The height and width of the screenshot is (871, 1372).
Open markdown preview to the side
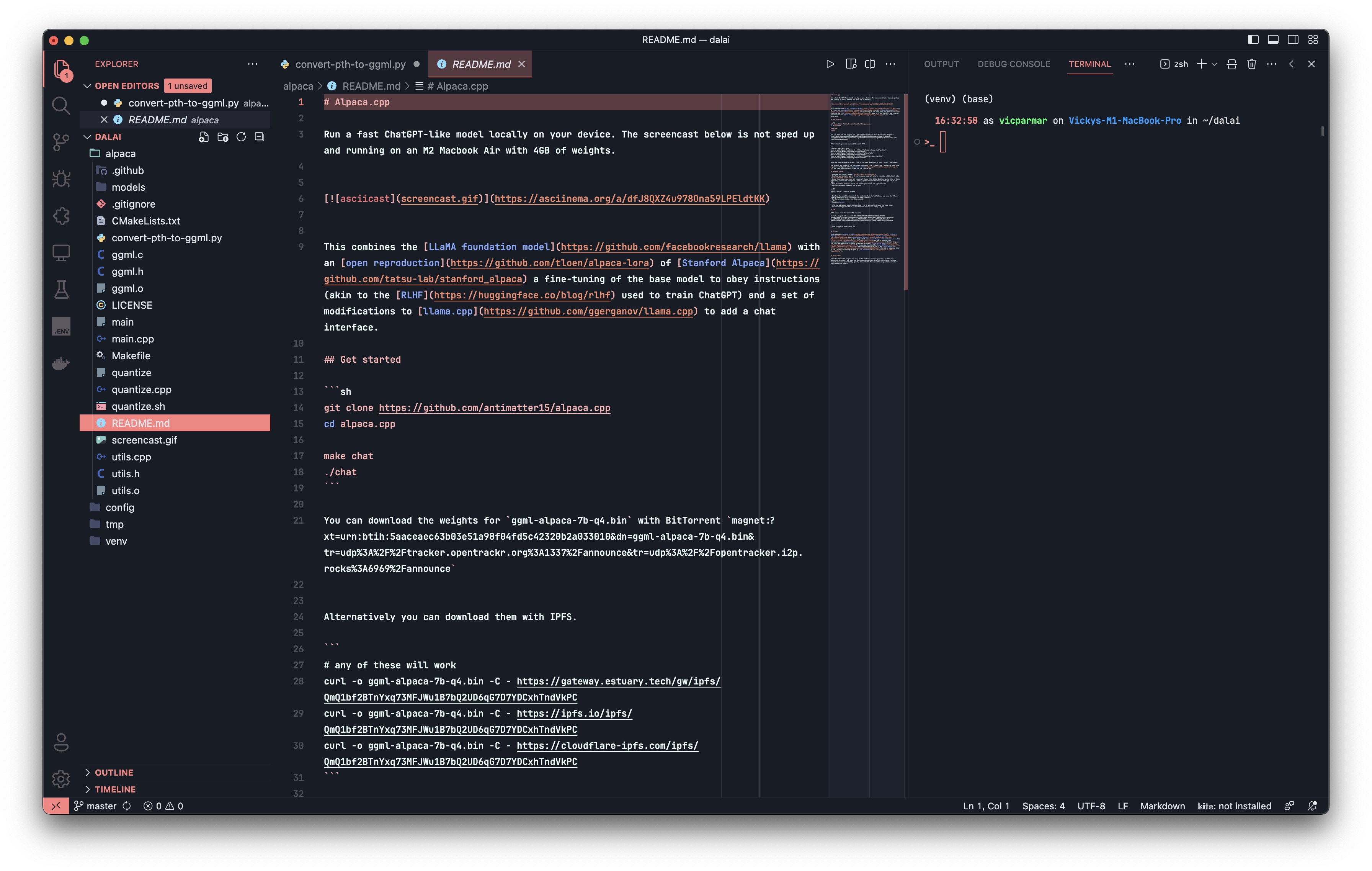[x=851, y=64]
